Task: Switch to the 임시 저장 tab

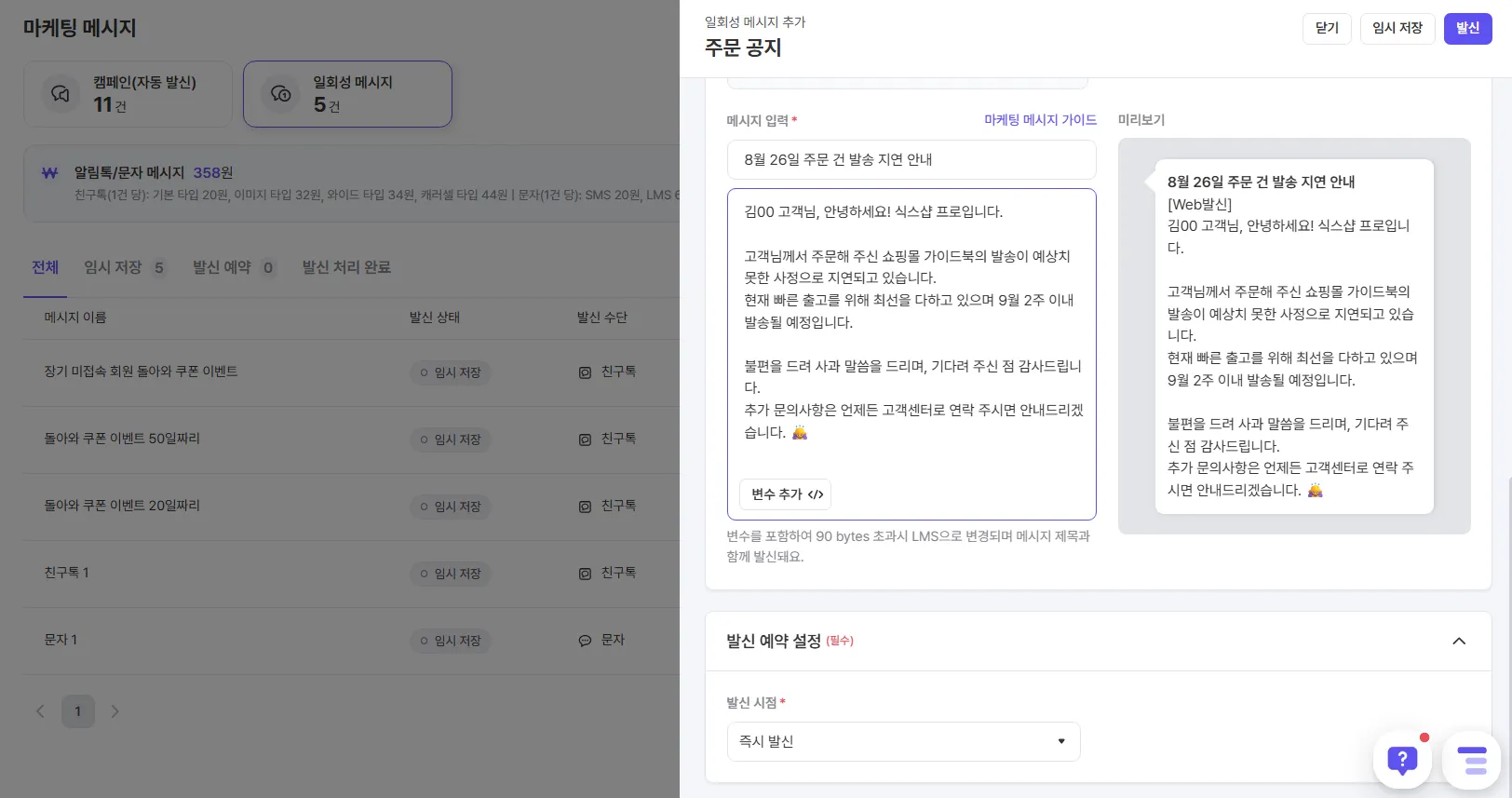Action: coord(125,268)
